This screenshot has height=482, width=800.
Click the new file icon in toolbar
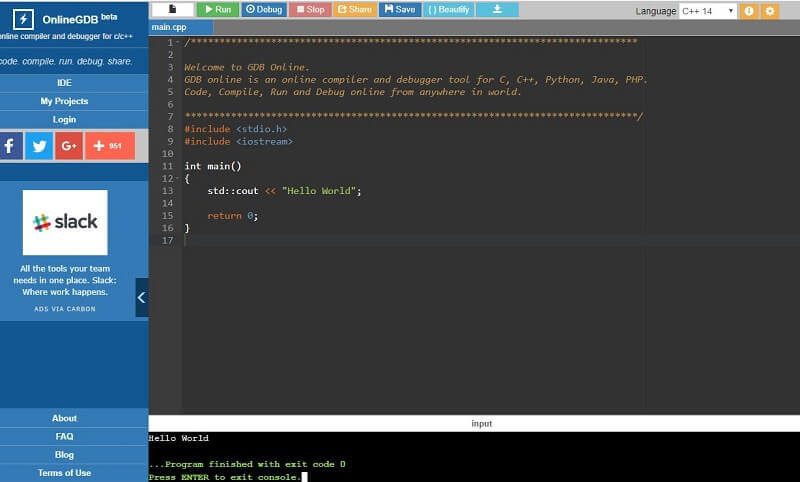pos(172,9)
